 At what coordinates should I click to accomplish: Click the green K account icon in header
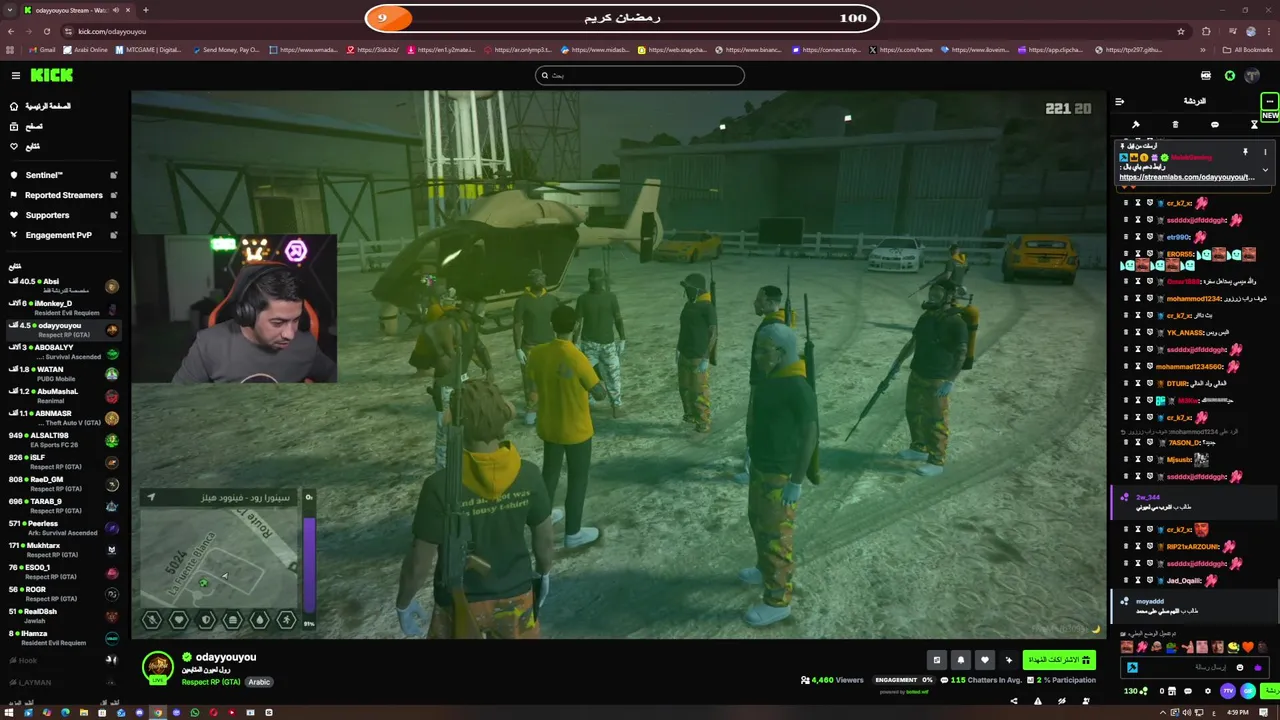[1230, 75]
